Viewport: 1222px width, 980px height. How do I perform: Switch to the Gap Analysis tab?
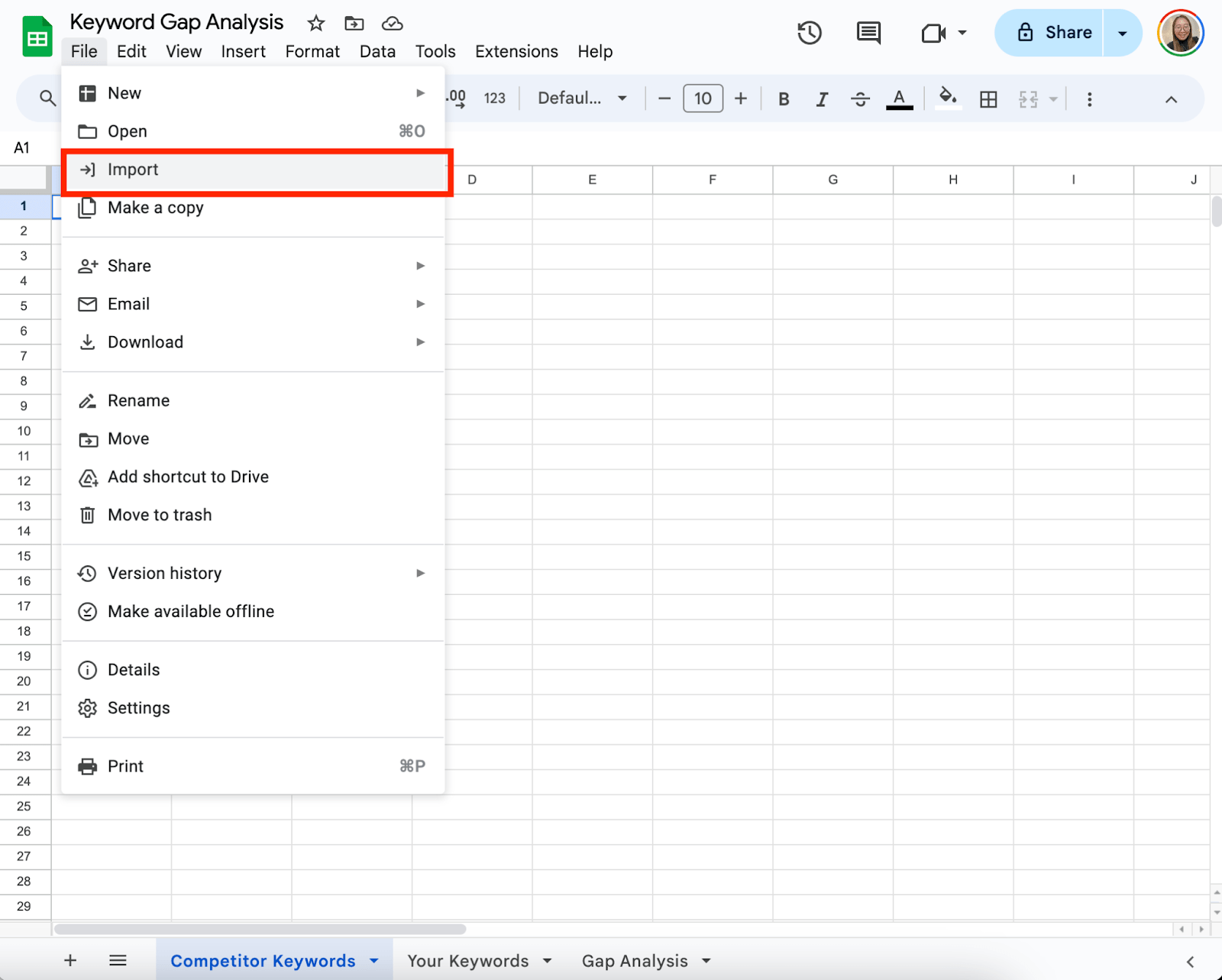point(634,961)
